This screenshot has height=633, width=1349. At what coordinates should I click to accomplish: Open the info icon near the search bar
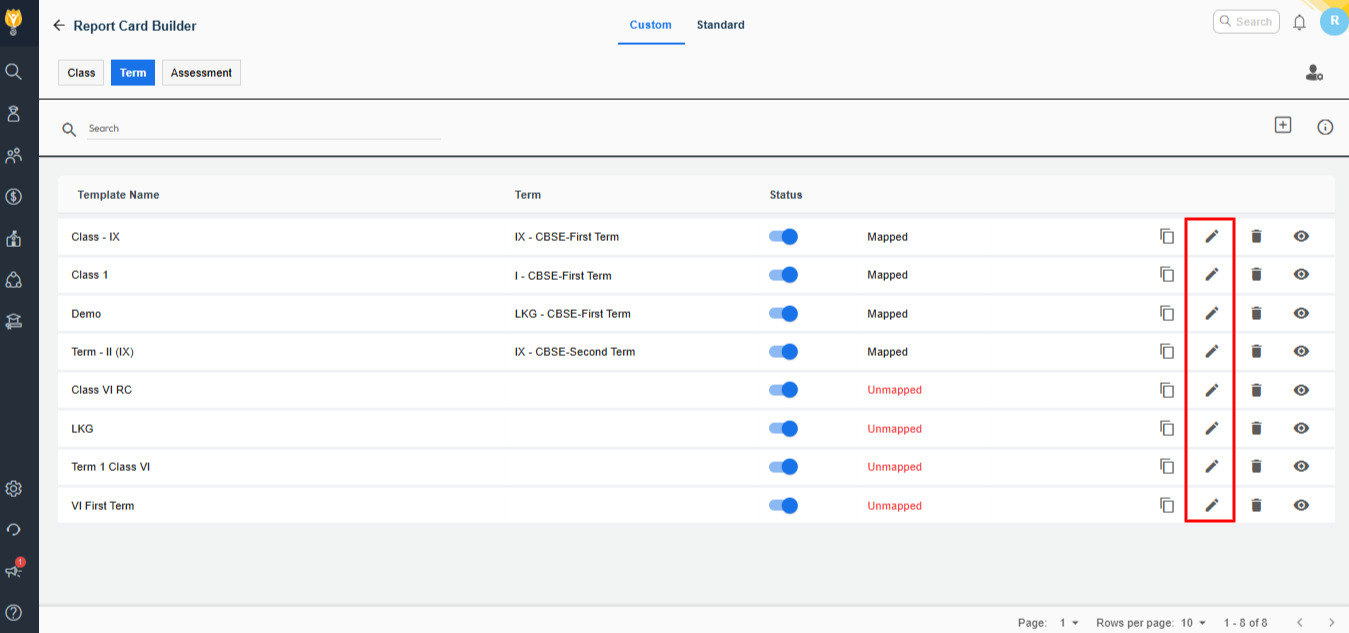1325,127
